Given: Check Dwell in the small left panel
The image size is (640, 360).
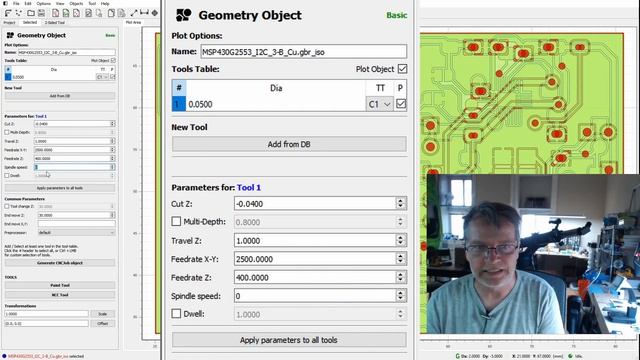Looking at the screenshot, I should click(x=7, y=176).
